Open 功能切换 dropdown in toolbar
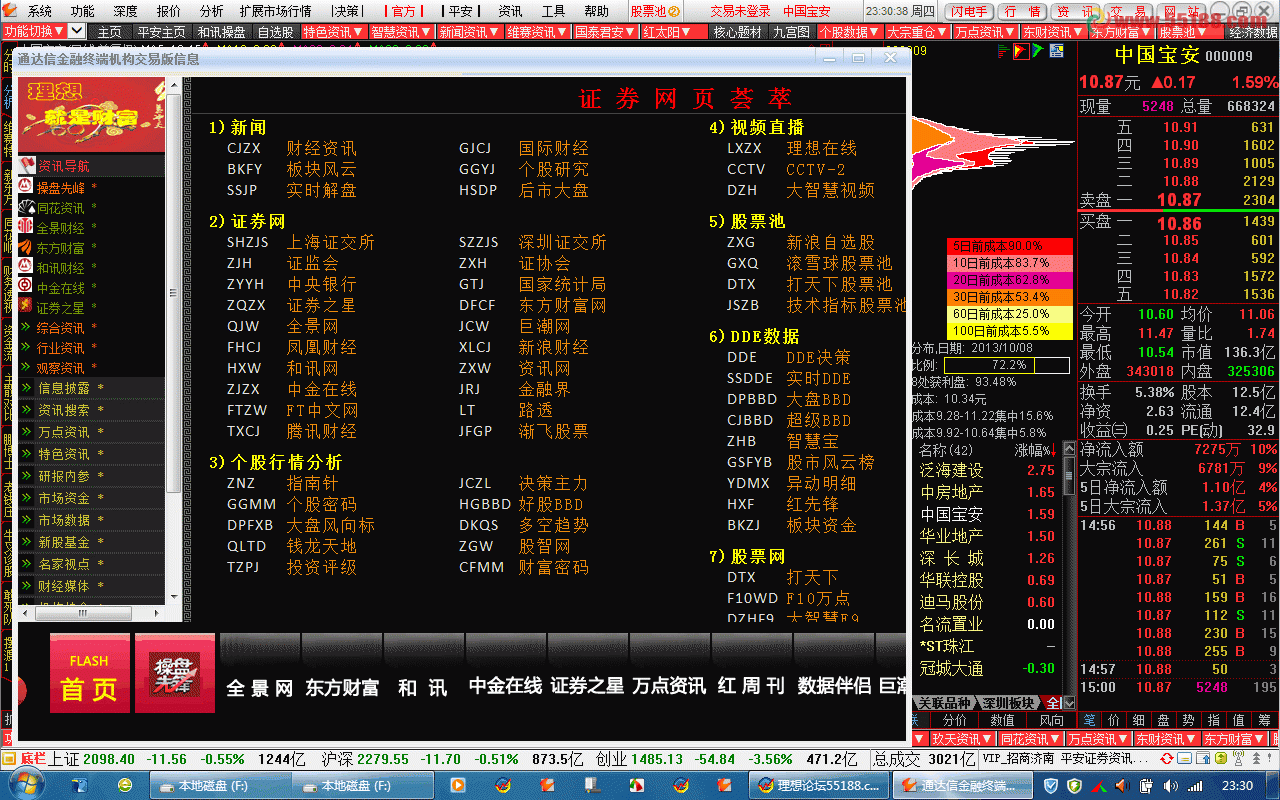The image size is (1280, 800). (34, 32)
